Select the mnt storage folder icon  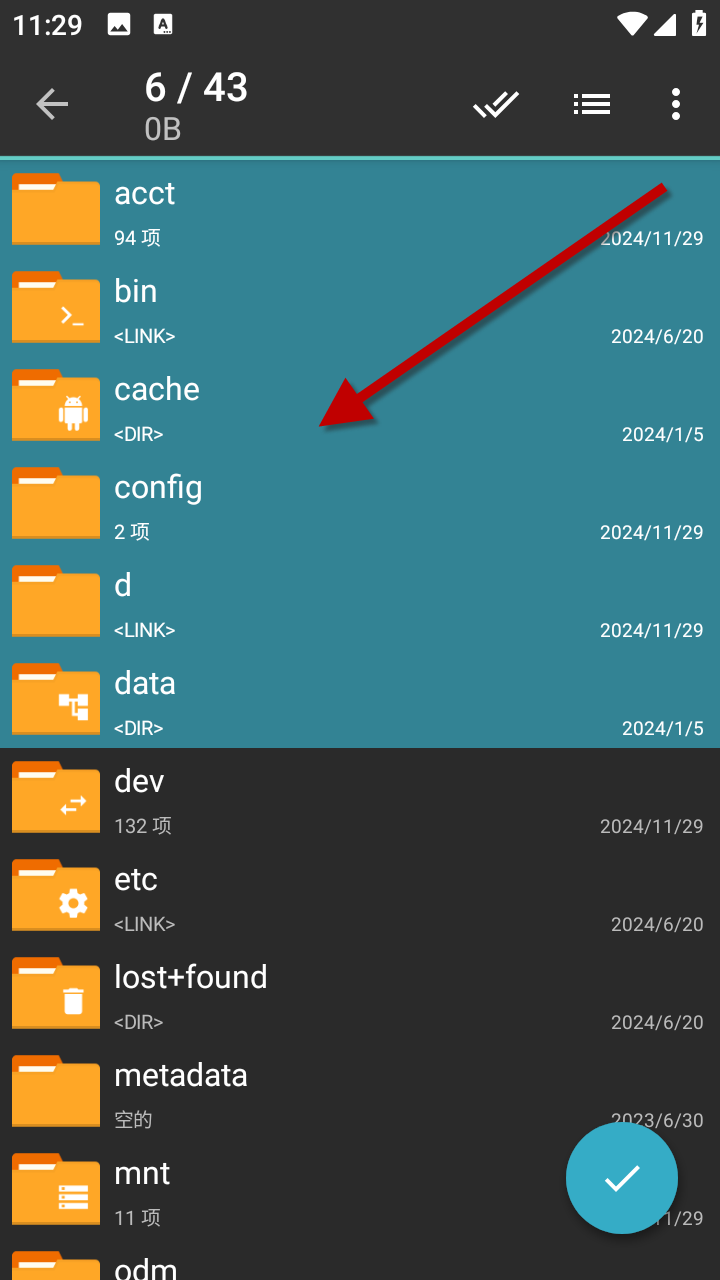(56, 1189)
